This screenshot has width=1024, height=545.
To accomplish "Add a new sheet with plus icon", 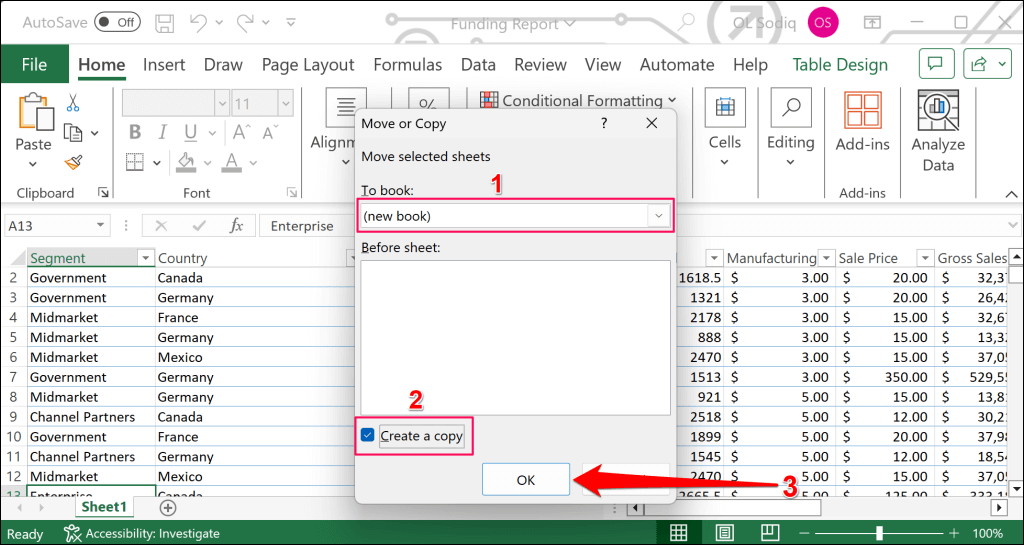I will click(x=168, y=507).
